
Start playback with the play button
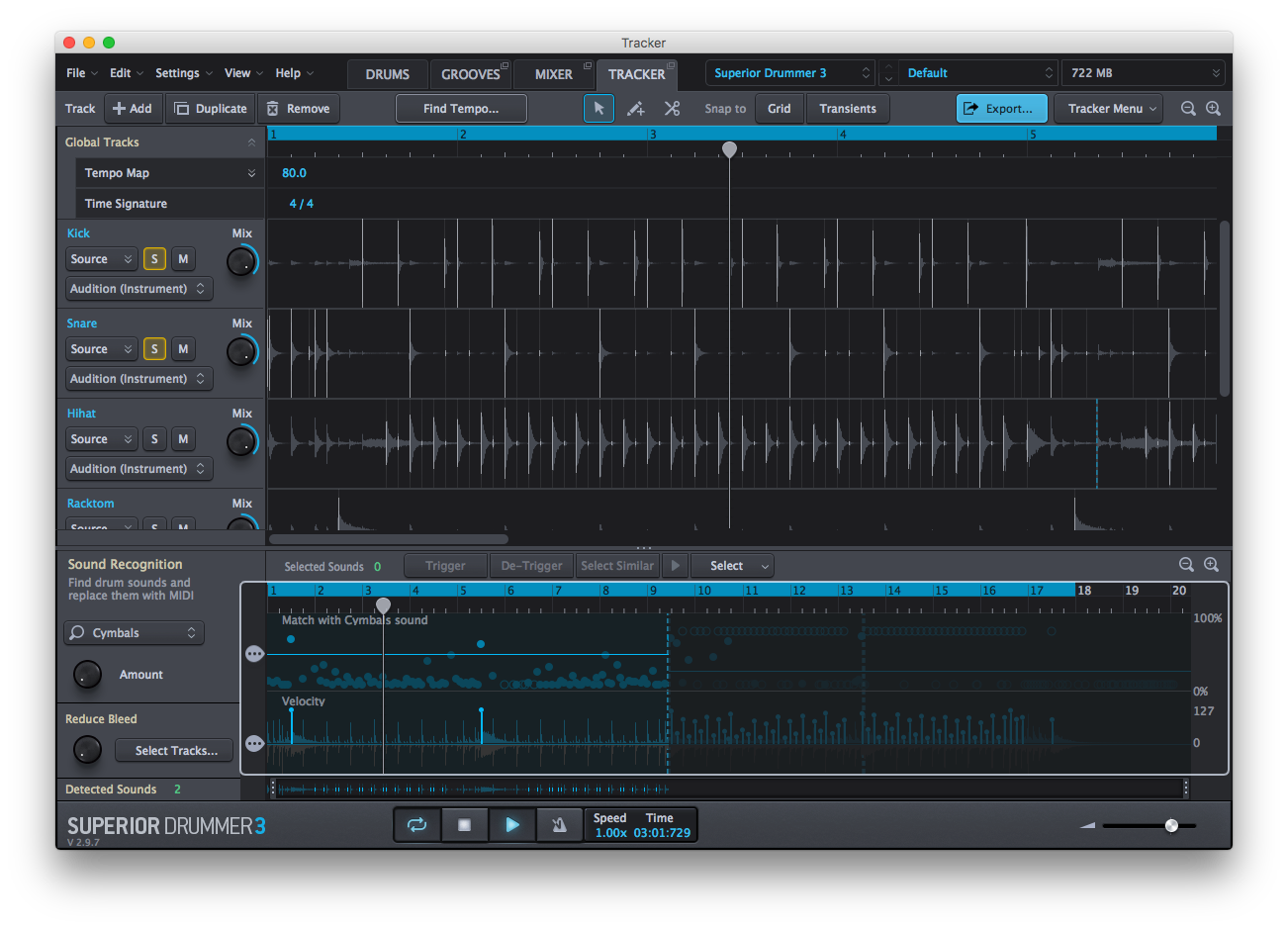[x=511, y=825]
